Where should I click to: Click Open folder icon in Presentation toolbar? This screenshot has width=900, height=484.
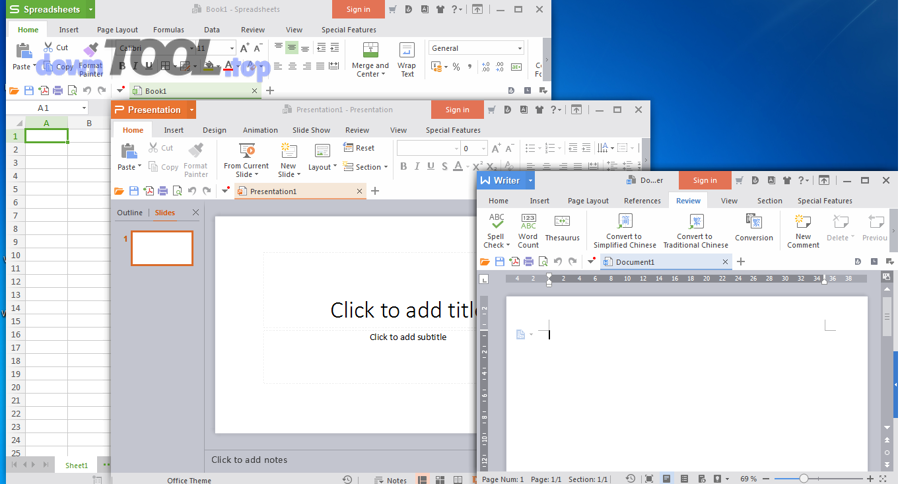pos(119,191)
